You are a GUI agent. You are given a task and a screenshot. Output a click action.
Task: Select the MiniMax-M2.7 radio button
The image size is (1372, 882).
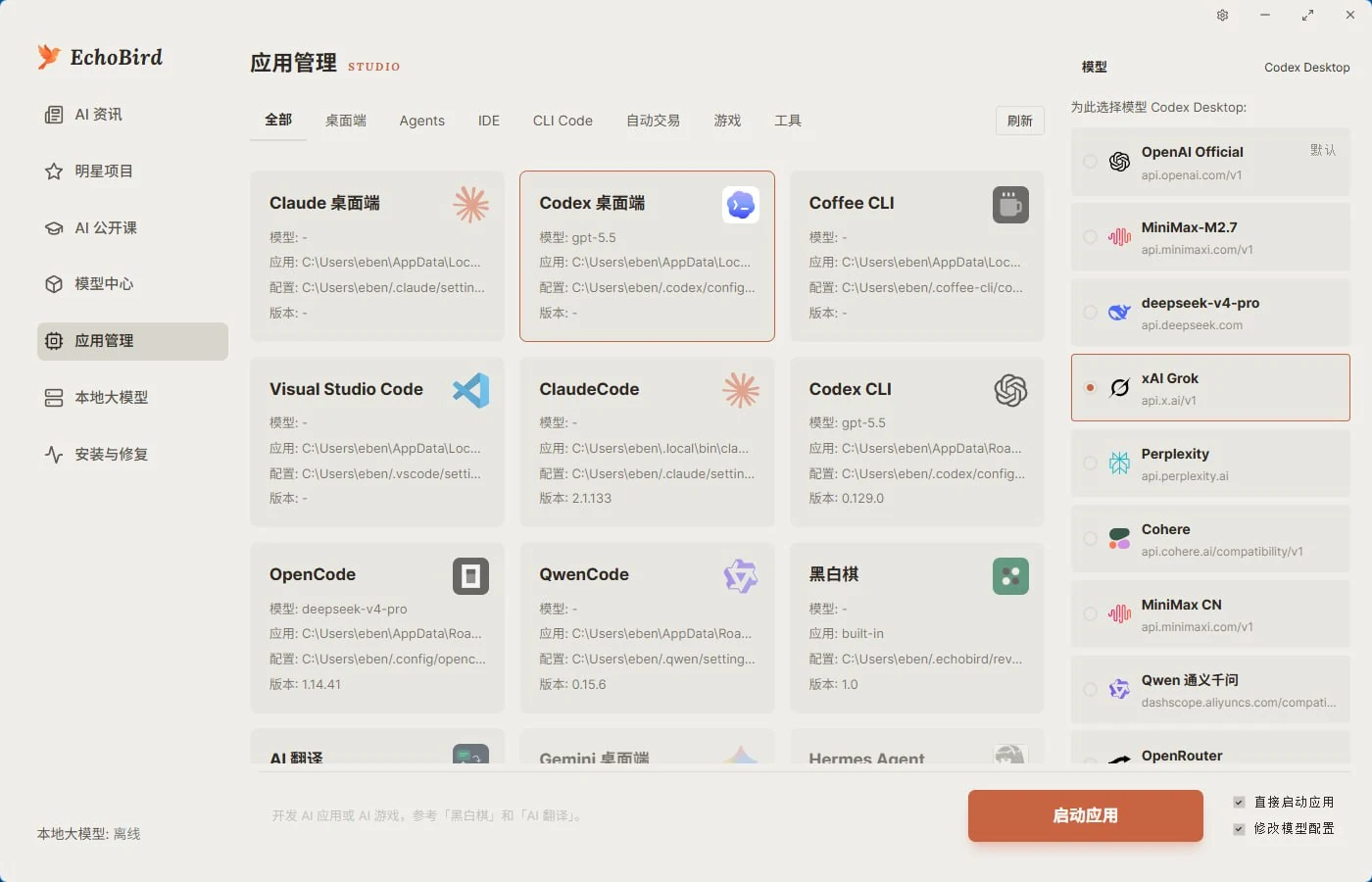pyautogui.click(x=1090, y=237)
